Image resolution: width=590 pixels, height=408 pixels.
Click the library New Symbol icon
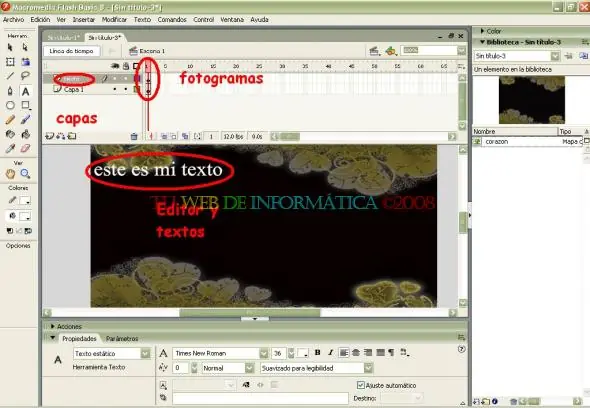tap(476, 402)
